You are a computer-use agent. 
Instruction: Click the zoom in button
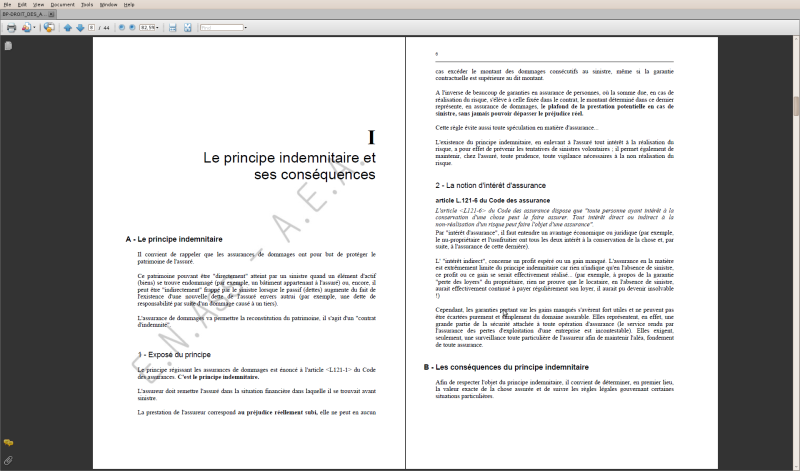pyautogui.click(x=132, y=28)
